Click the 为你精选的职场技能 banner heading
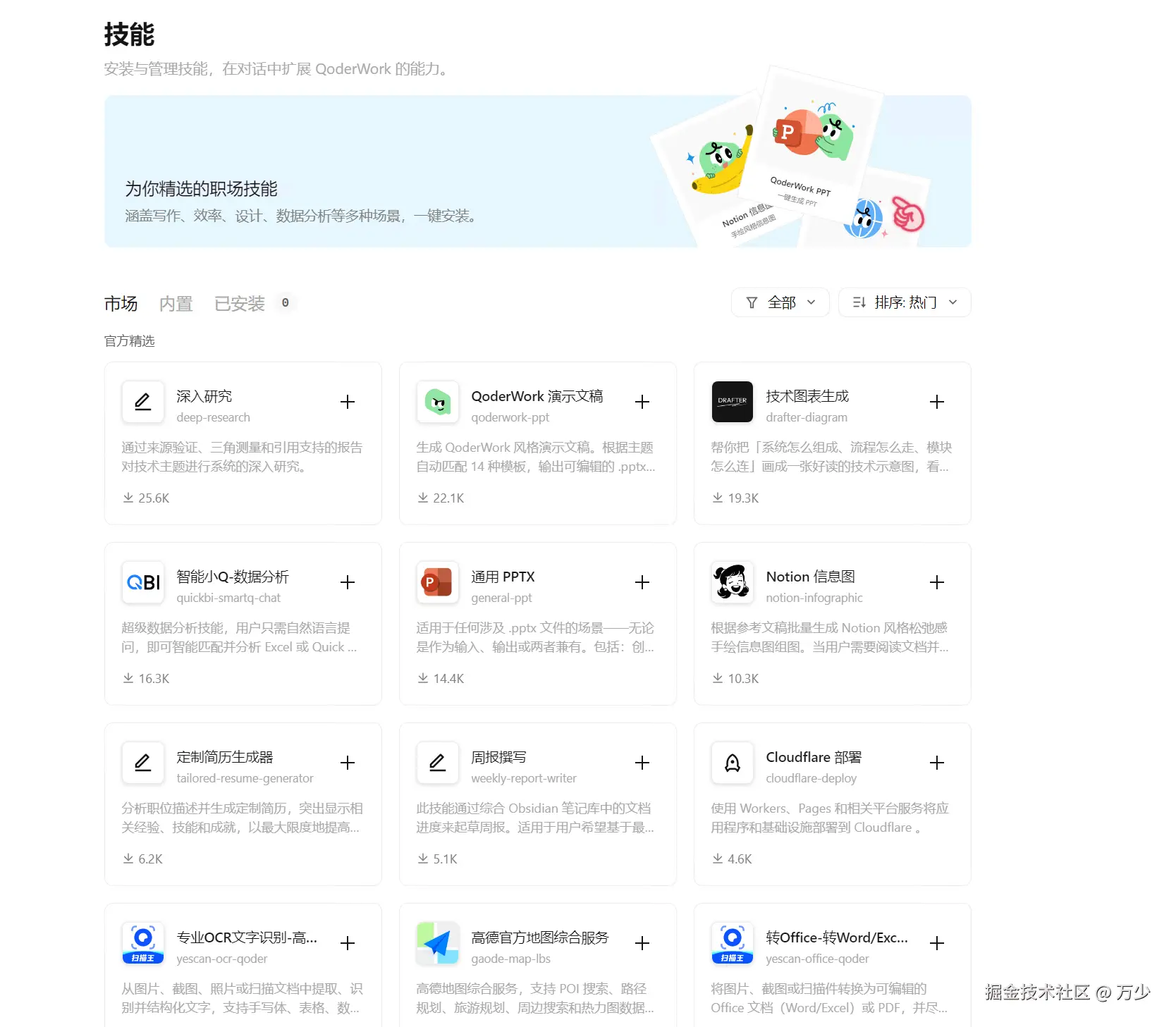The height and width of the screenshot is (1027, 1176). pos(201,189)
